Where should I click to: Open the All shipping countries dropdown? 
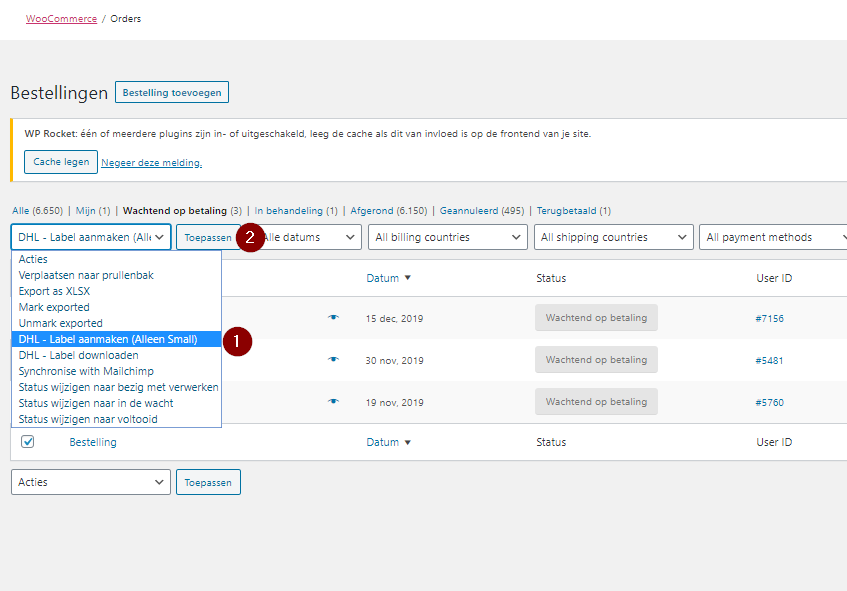coord(614,237)
